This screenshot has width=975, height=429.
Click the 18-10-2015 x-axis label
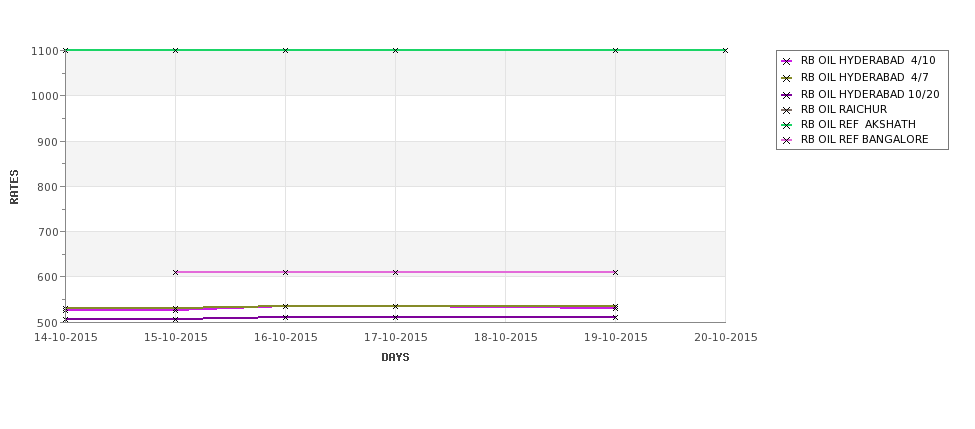point(506,338)
